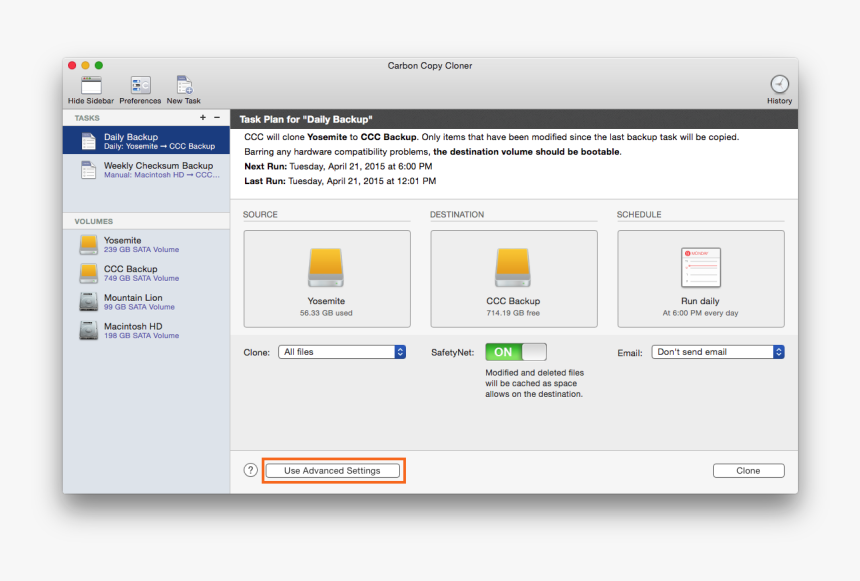Image resolution: width=860 pixels, height=581 pixels.
Task: Select the CCC Backup volume in sidebar
Action: [x=146, y=273]
